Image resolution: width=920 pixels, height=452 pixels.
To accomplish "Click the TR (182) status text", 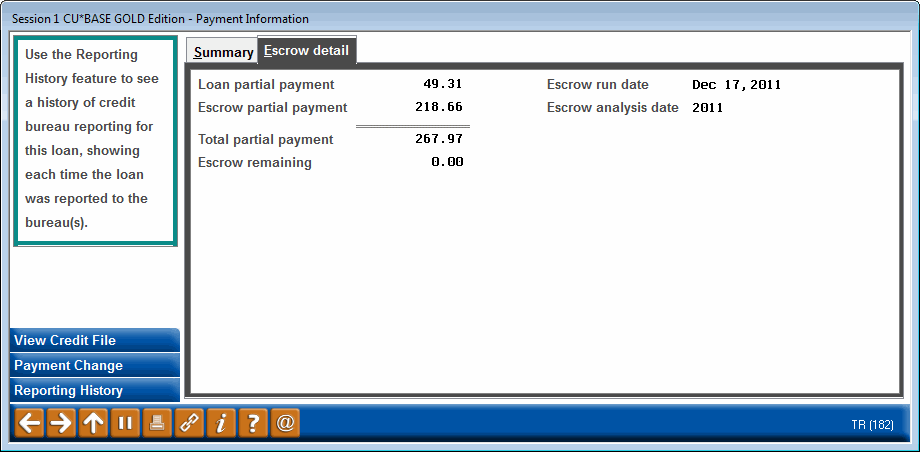I will (x=872, y=424).
